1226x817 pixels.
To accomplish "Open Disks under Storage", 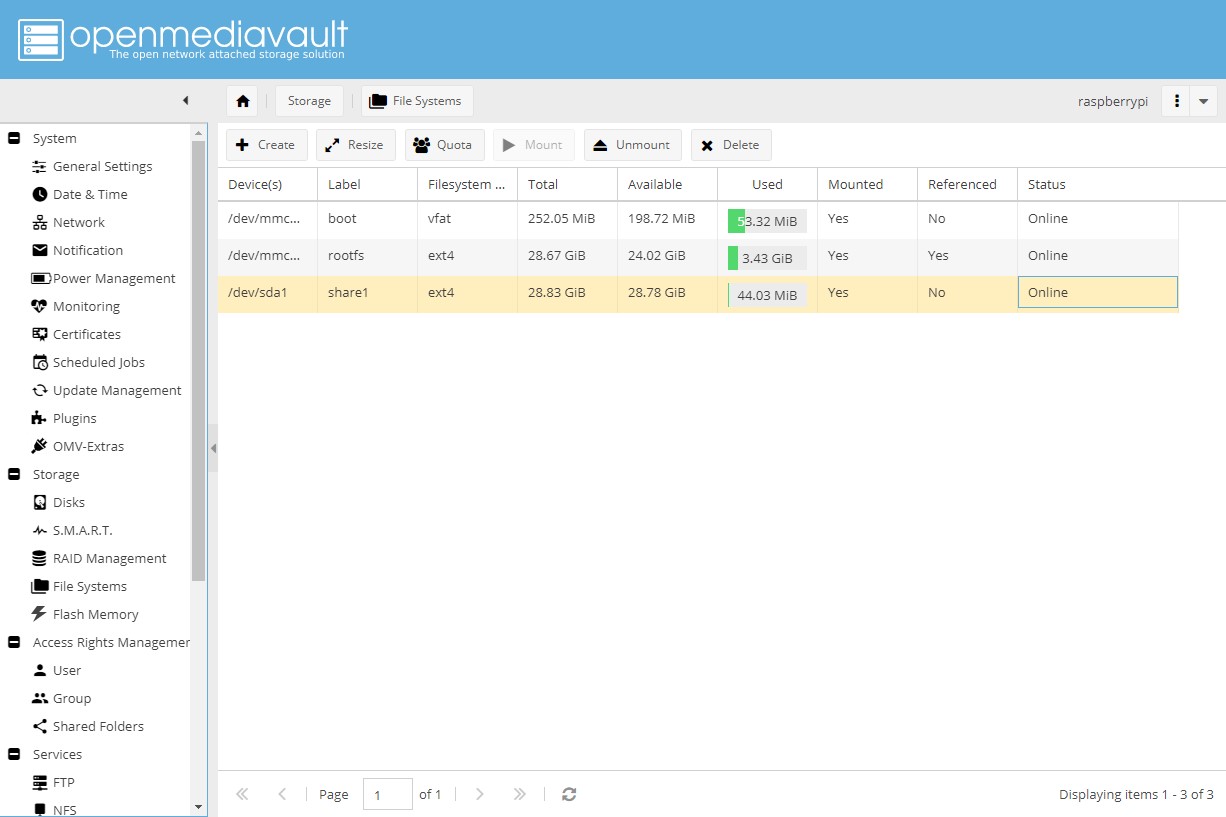I will pyautogui.click(x=68, y=503).
